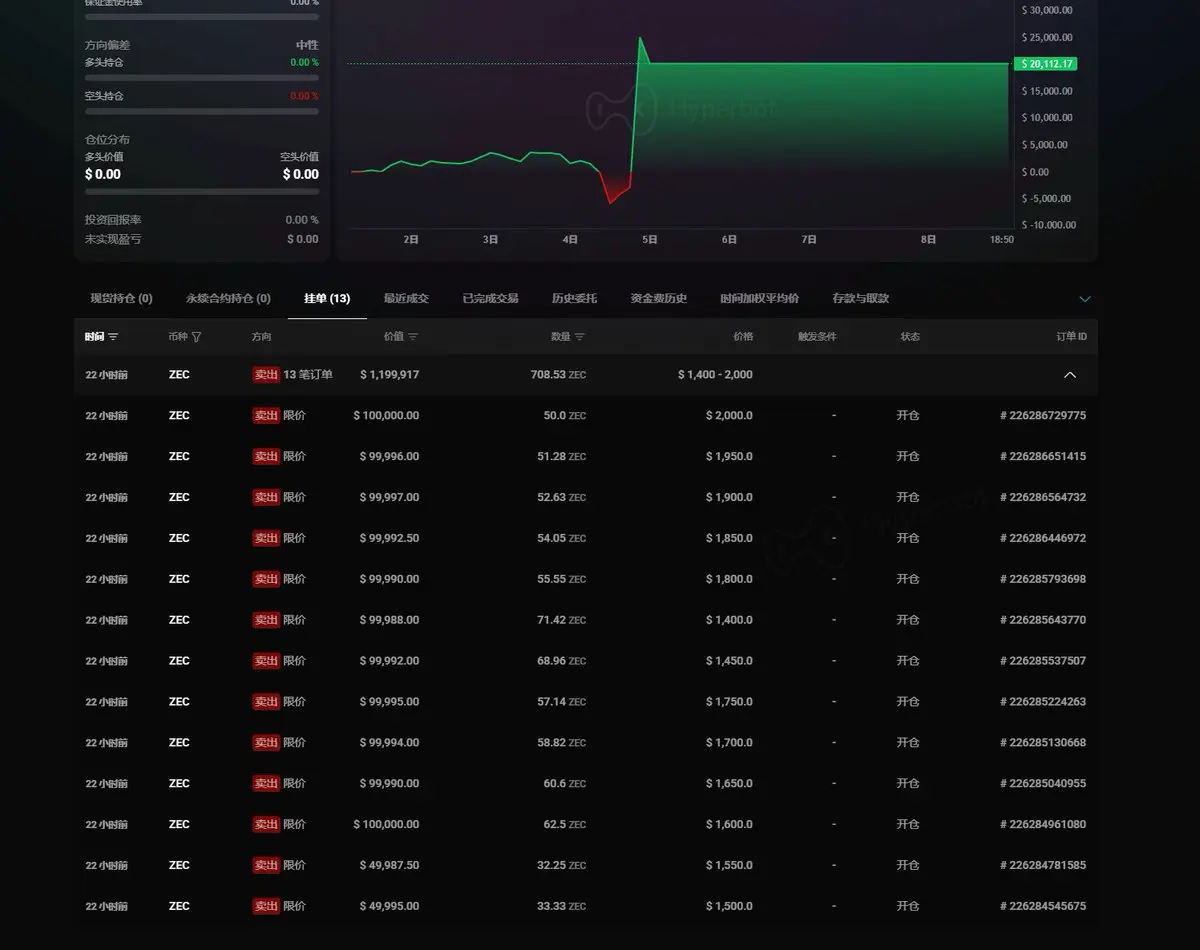Switch to the 永续合约持仓 (0) tab

[x=228, y=298]
